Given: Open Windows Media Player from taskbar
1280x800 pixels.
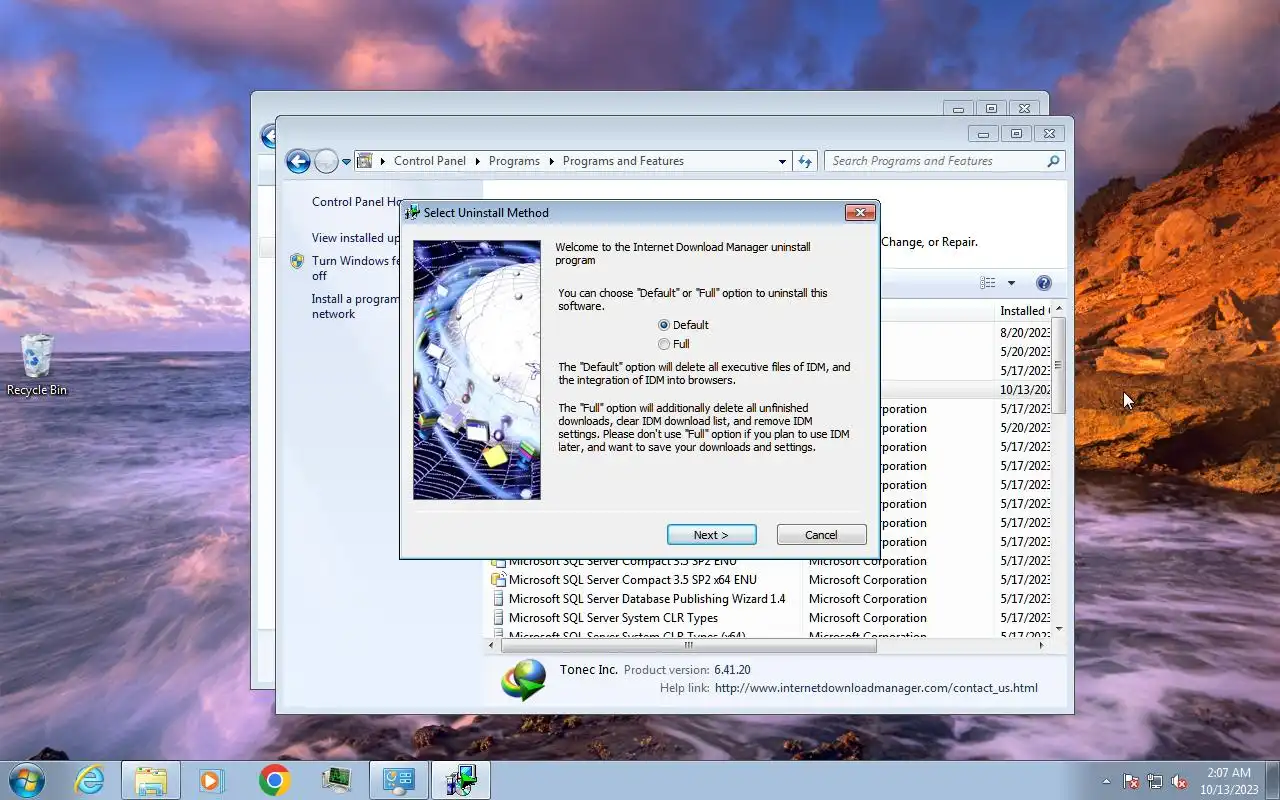Looking at the screenshot, I should (213, 780).
